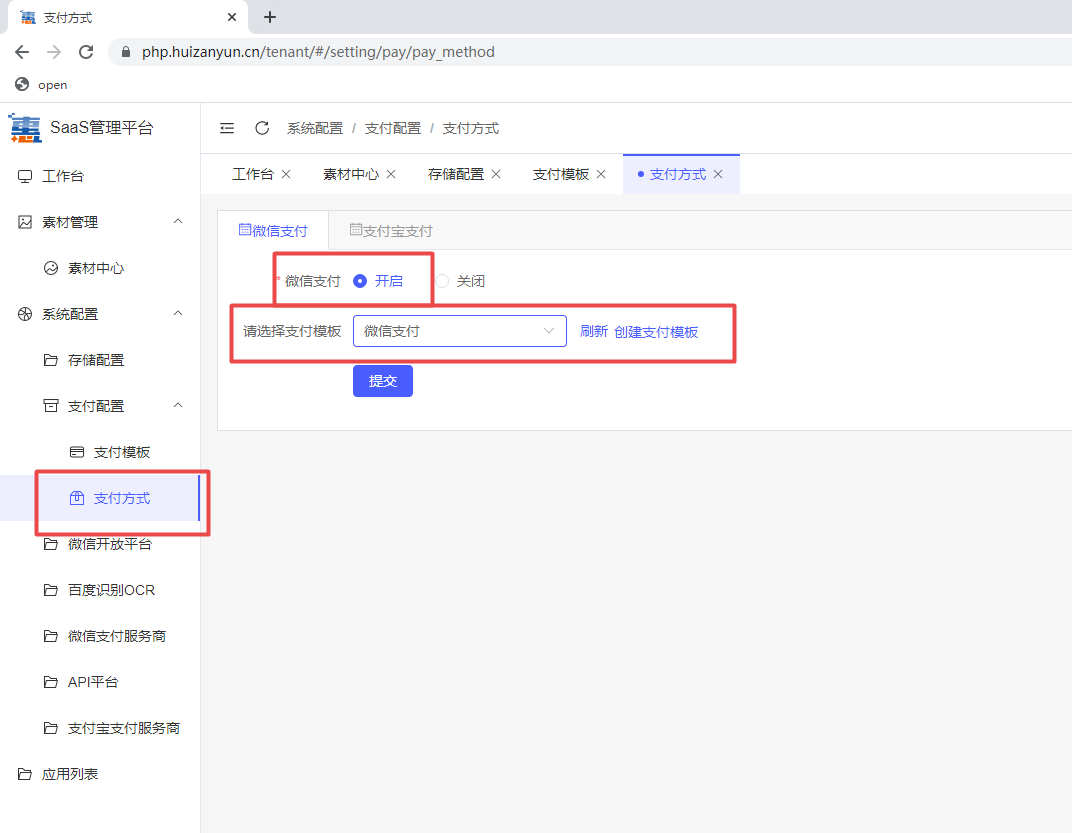This screenshot has width=1072, height=833.
Task: Switch to the 微信支付 tab
Action: coord(273,230)
